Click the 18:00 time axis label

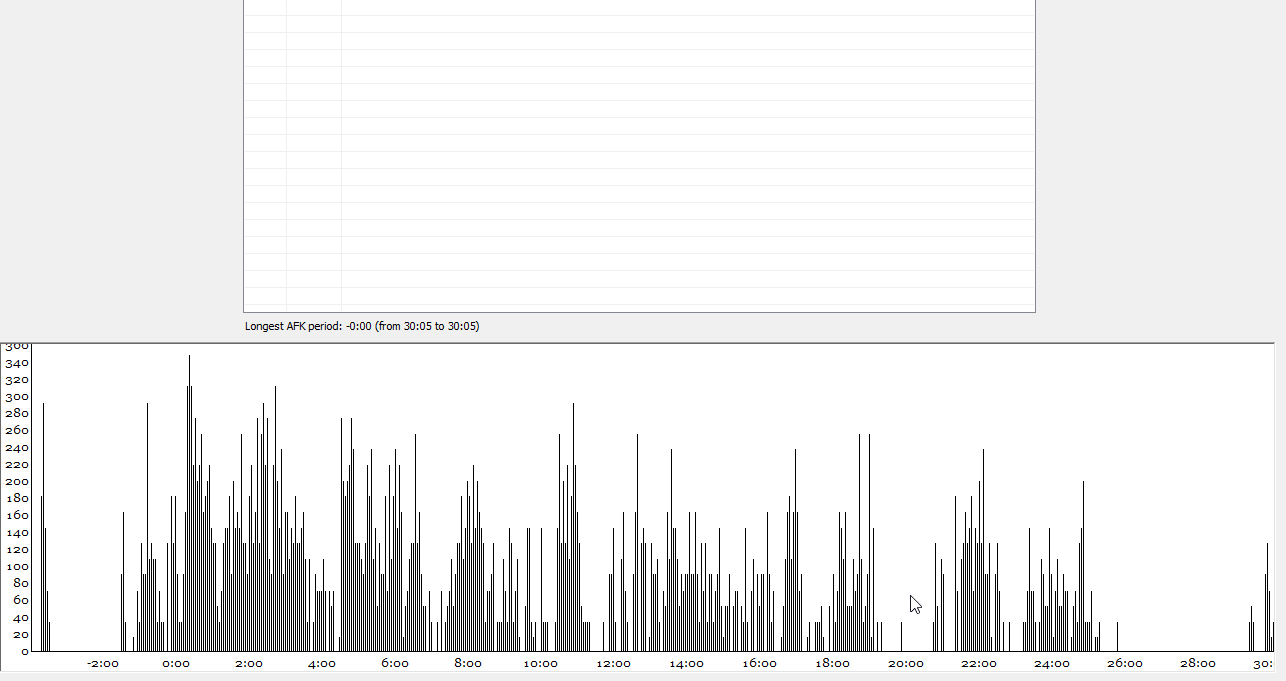pos(833,663)
